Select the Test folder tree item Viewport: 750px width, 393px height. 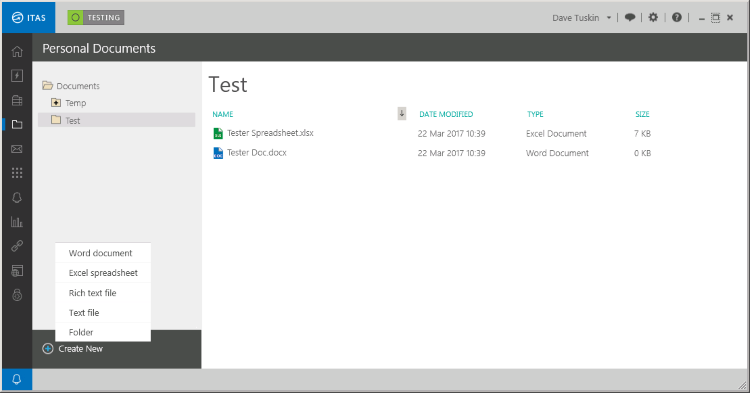(116, 120)
